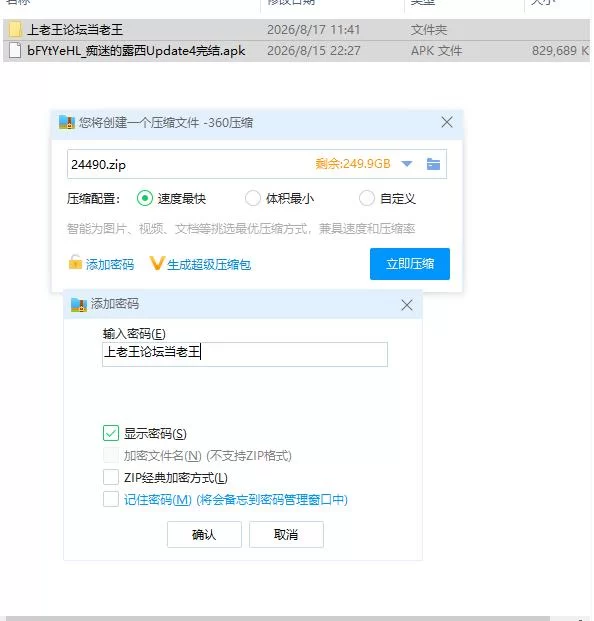Click the 压缩配置 label
The height and width of the screenshot is (621, 594).
coord(93,198)
